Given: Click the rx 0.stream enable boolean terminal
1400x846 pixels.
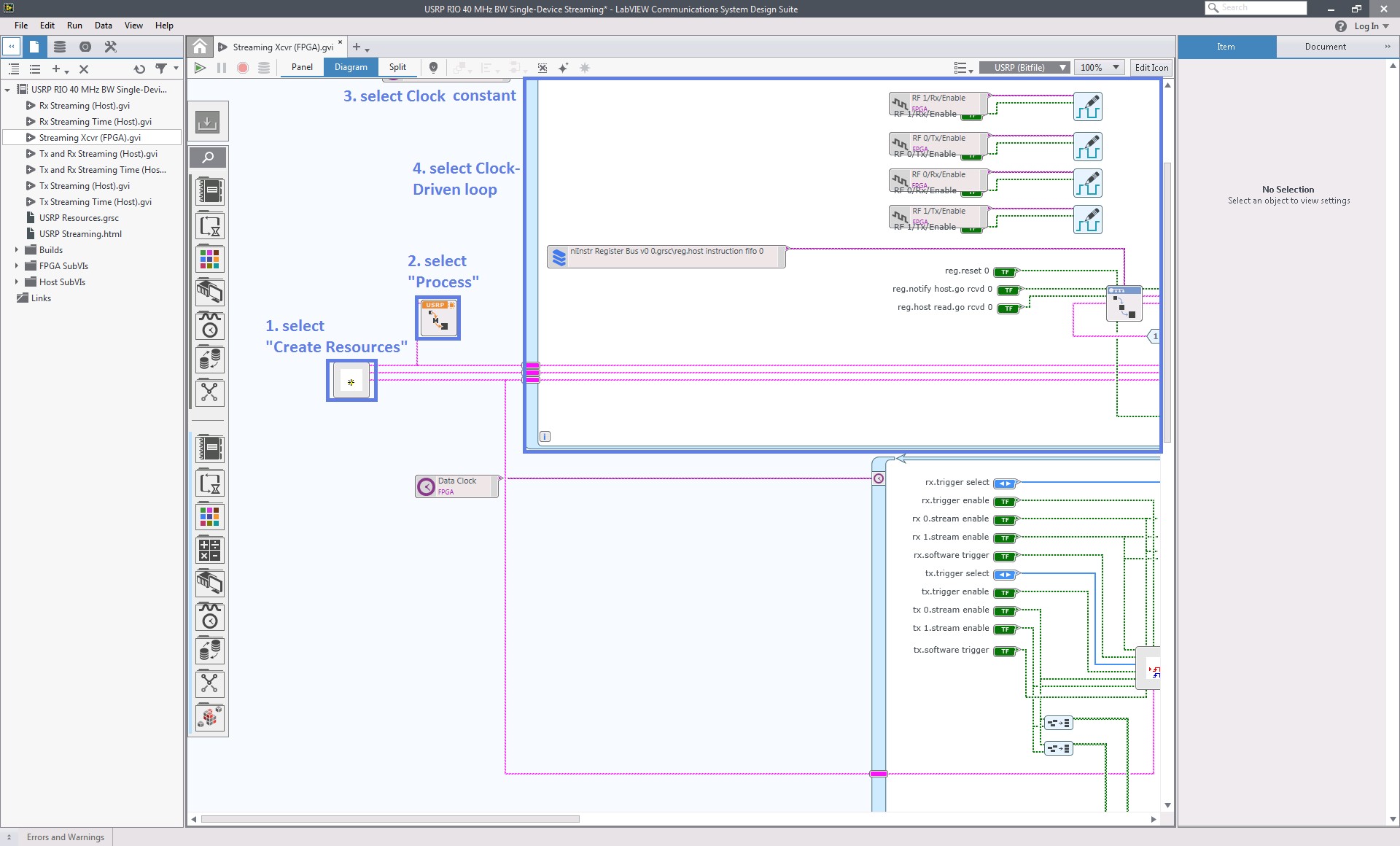Looking at the screenshot, I should coord(1006,520).
